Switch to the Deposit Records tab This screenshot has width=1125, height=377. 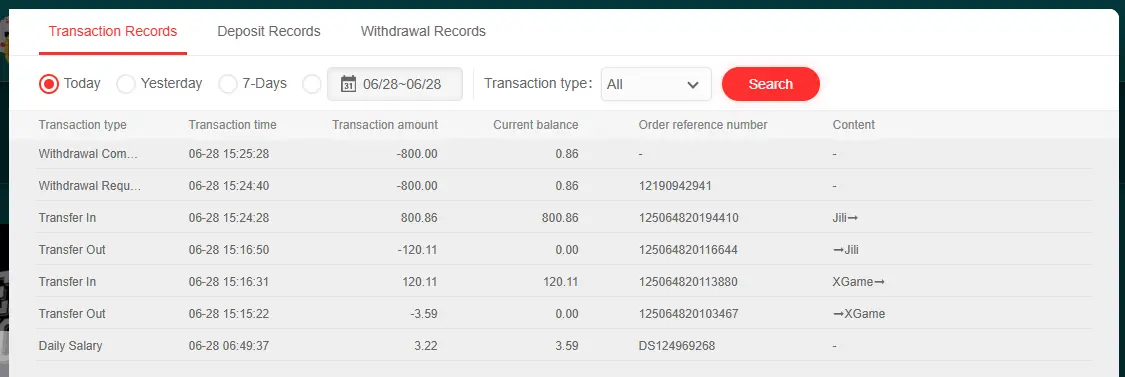pyautogui.click(x=269, y=32)
